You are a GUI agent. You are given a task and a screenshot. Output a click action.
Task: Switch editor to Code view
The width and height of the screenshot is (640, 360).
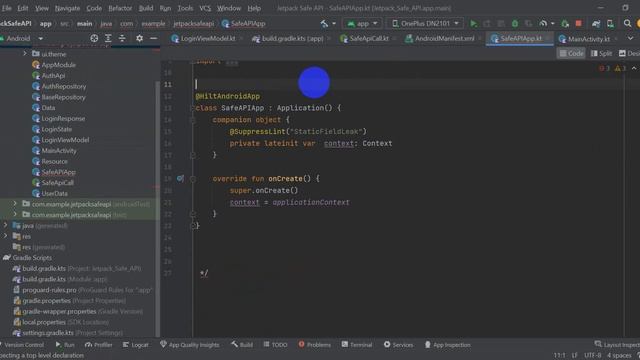coord(571,53)
